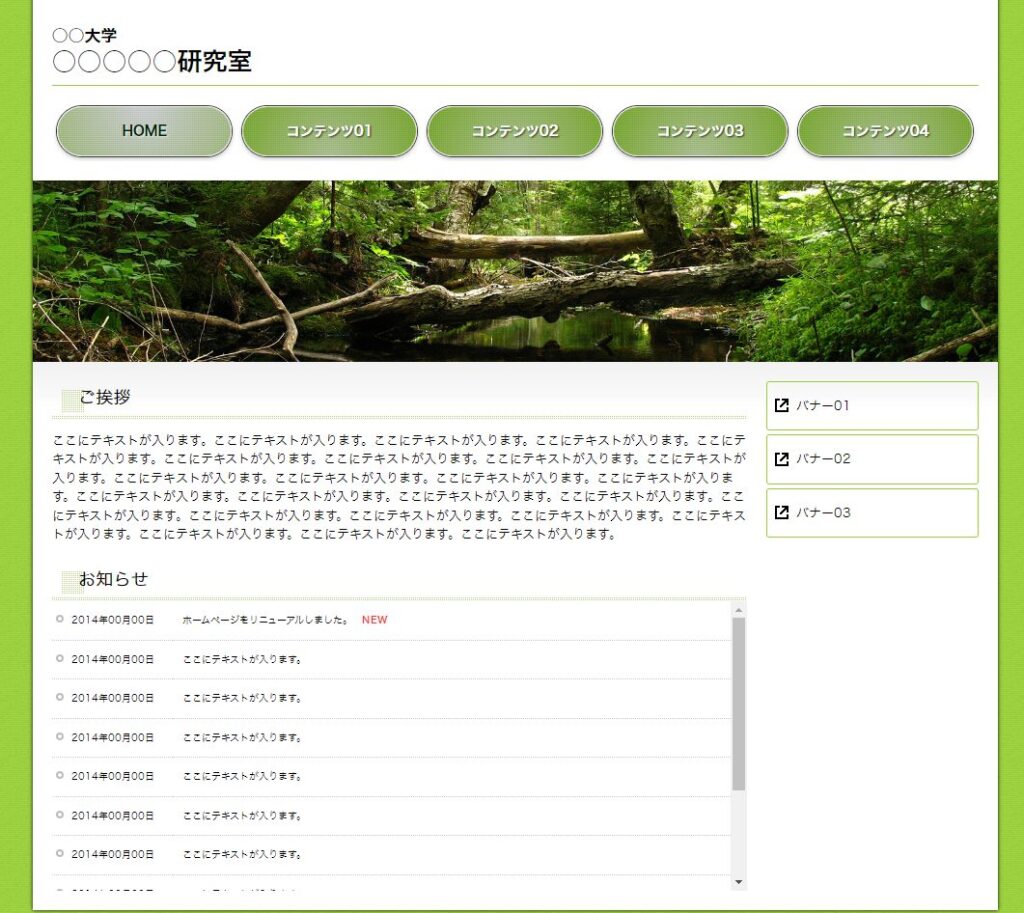1024x913 pixels.
Task: Click the ご挨拶 section heading
Action: [104, 397]
